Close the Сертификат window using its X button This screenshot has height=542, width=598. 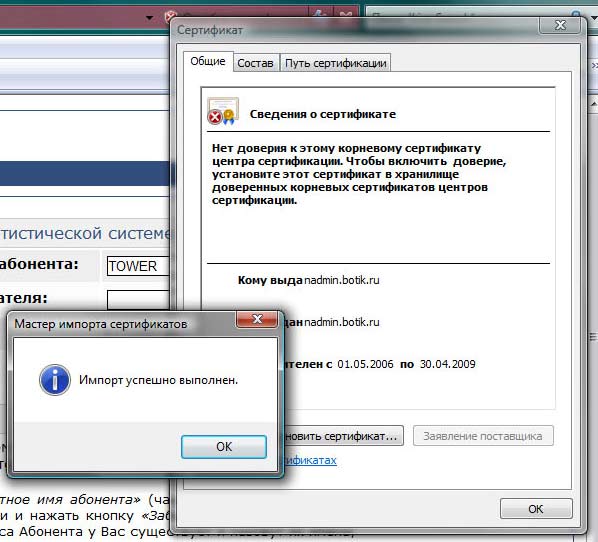pyautogui.click(x=560, y=25)
